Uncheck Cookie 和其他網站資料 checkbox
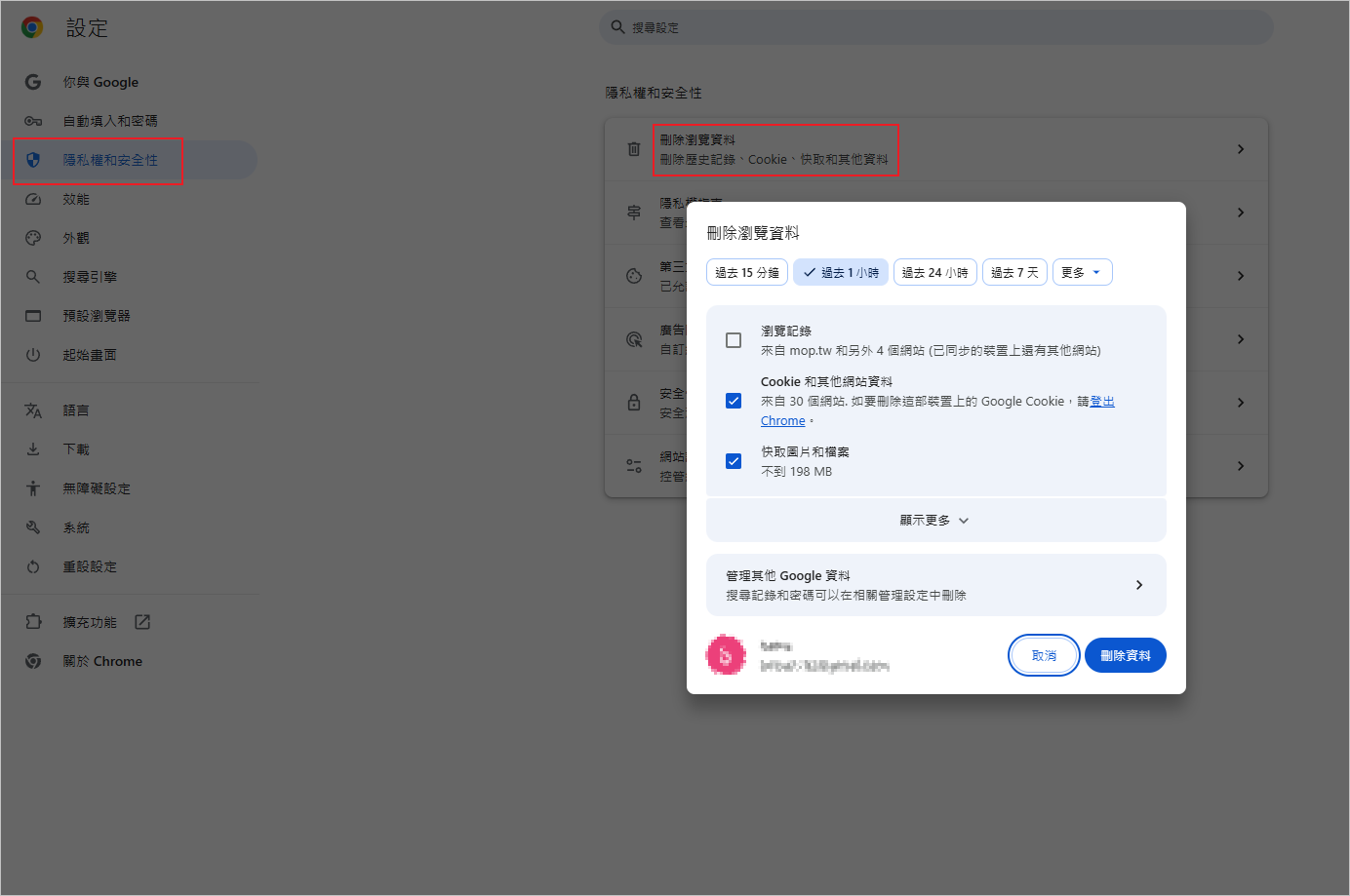The image size is (1350, 896). click(x=734, y=401)
